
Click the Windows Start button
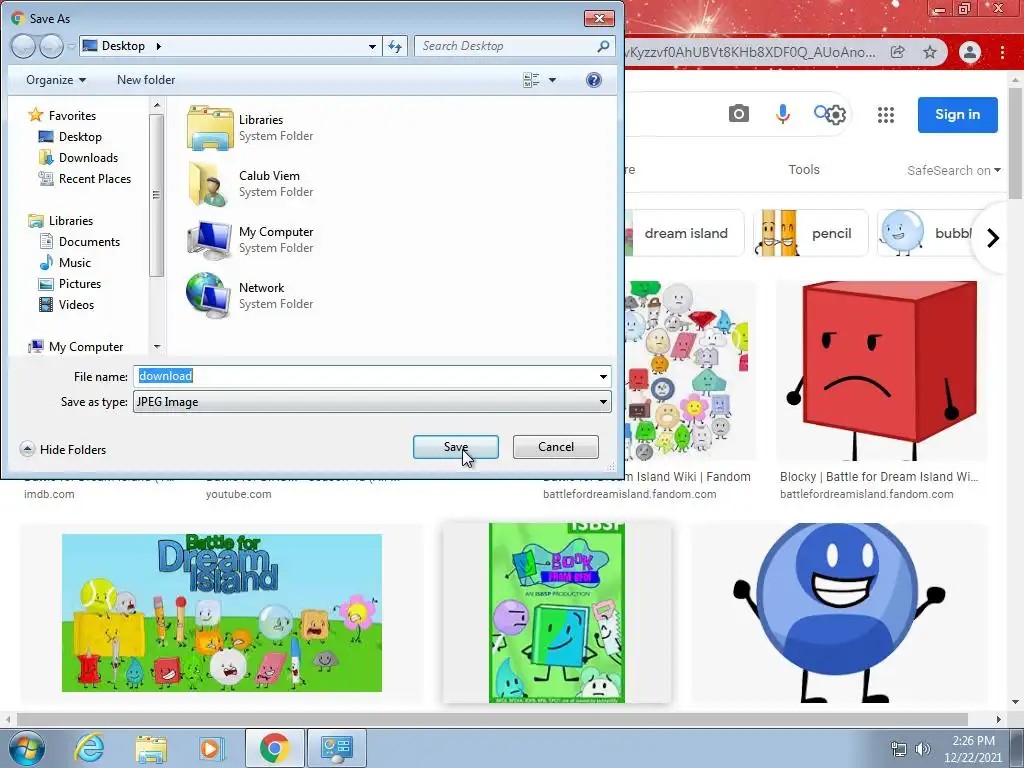[27, 748]
